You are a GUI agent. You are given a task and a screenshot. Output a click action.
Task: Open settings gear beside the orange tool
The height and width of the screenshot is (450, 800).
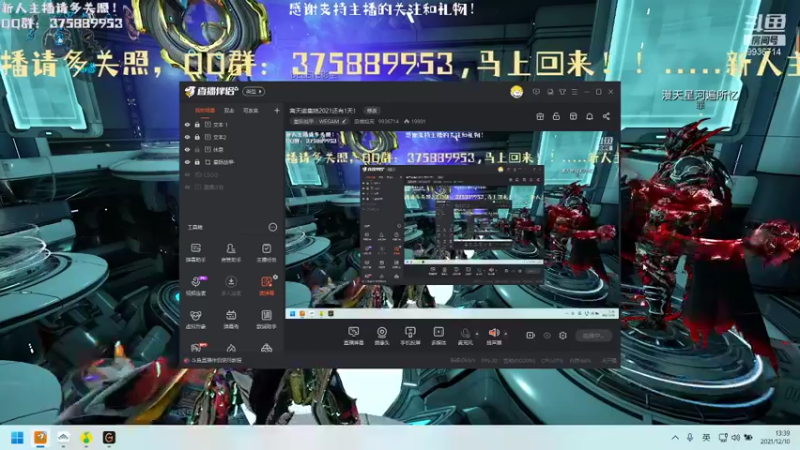tap(276, 277)
